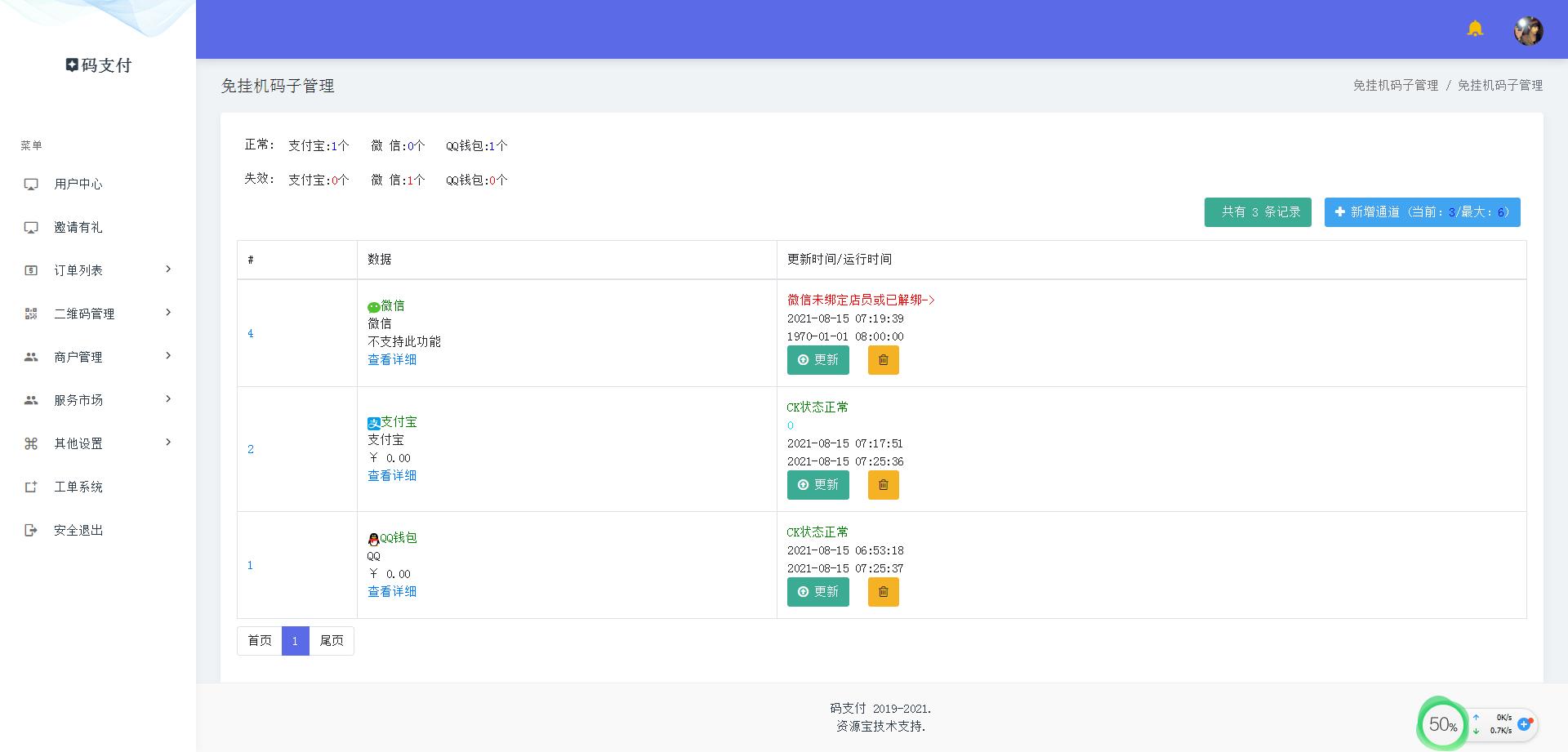Delete the 微信 channel with trash icon
This screenshot has height=752, width=1568.
point(883,360)
